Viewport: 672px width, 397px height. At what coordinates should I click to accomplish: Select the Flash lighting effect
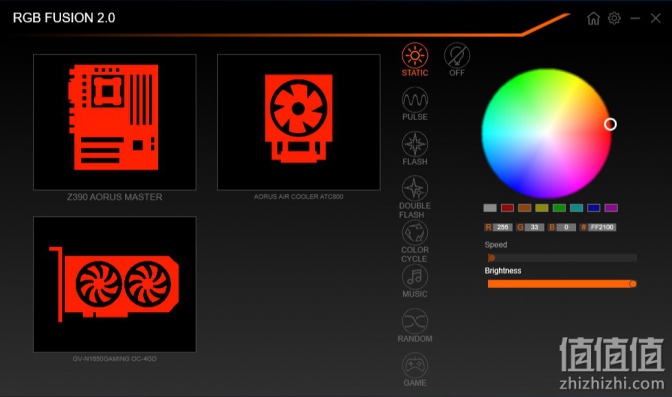click(414, 148)
